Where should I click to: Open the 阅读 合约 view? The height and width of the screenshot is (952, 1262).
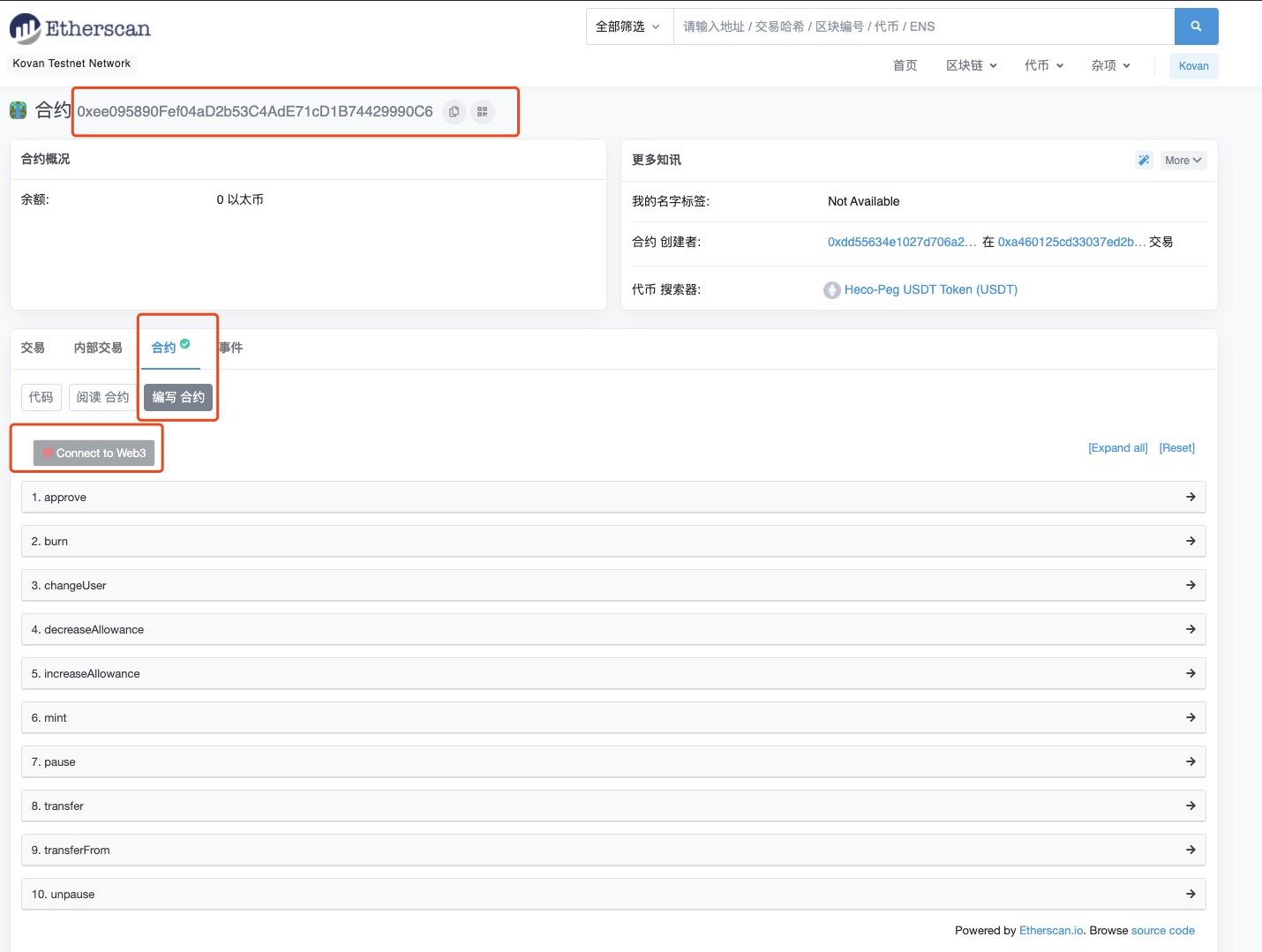[102, 397]
